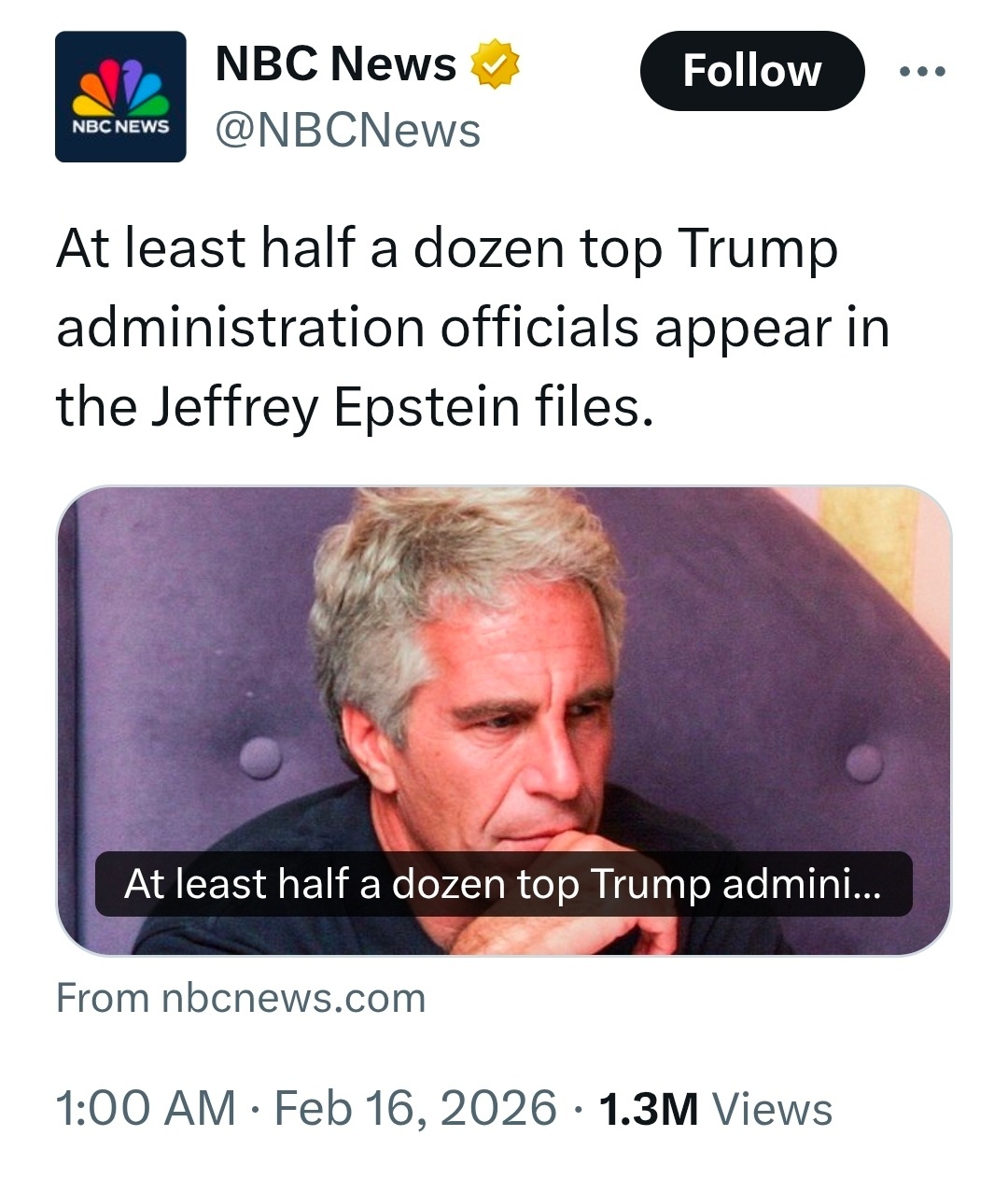Screen dimensions: 1008x1178
Task: Click the NBC NEWS wordmark in avatar
Action: 121,125
